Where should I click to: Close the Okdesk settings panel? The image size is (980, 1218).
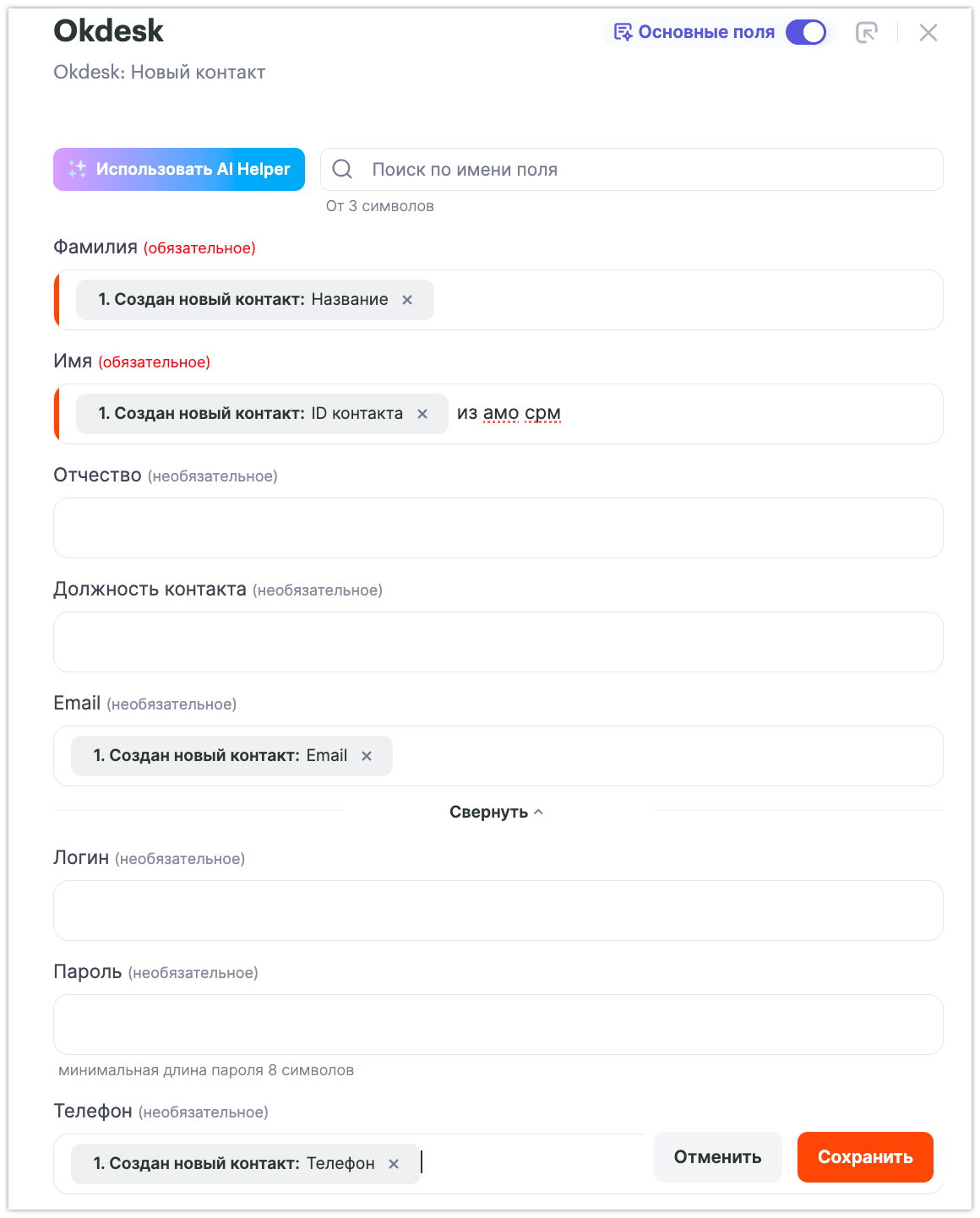pyautogui.click(x=928, y=32)
